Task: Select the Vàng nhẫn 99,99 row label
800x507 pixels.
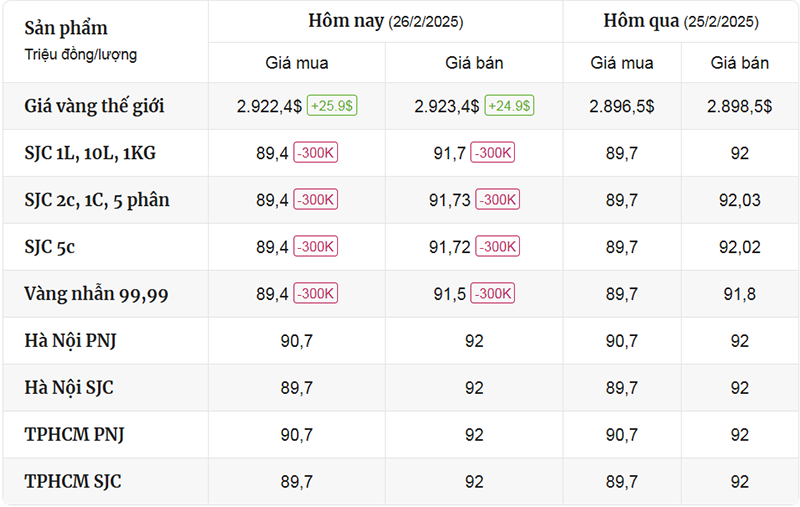Action: [96, 294]
